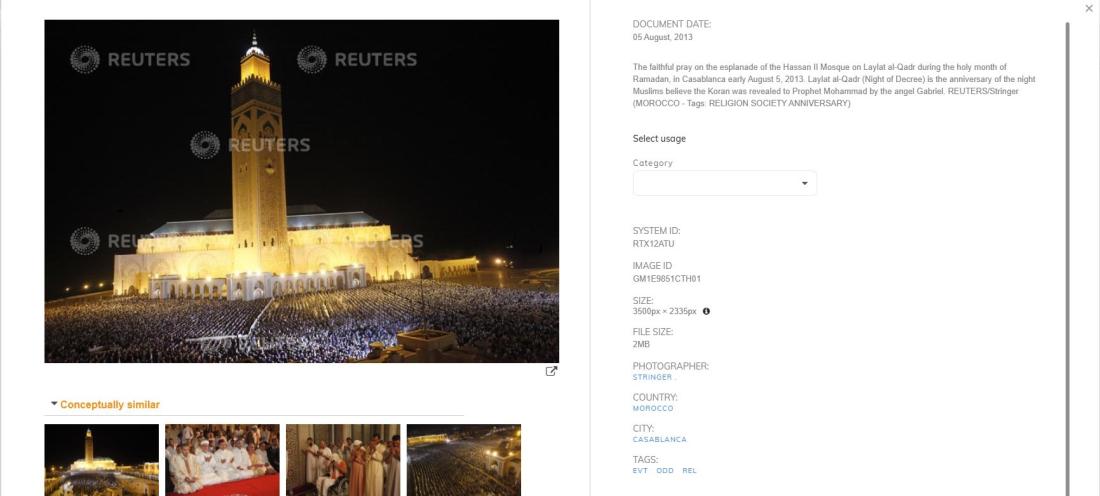The width and height of the screenshot is (1100, 496).
Task: Select the REL tag
Action: [690, 471]
